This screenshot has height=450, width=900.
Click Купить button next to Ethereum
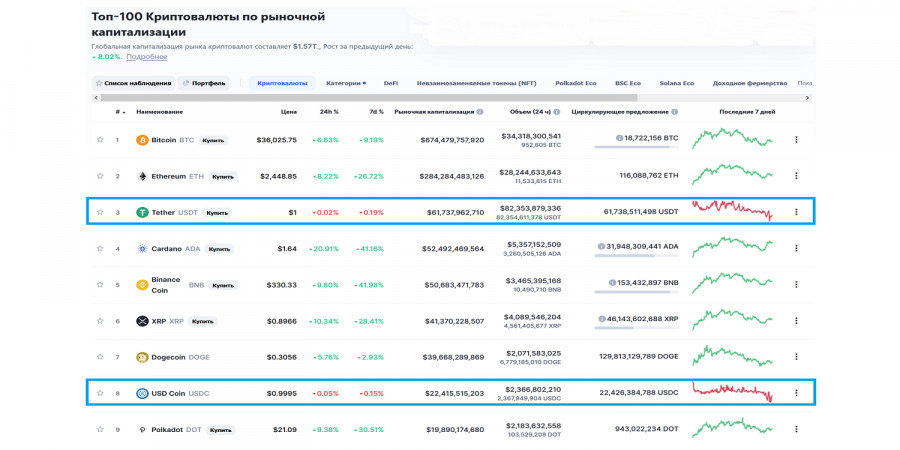[x=223, y=176]
